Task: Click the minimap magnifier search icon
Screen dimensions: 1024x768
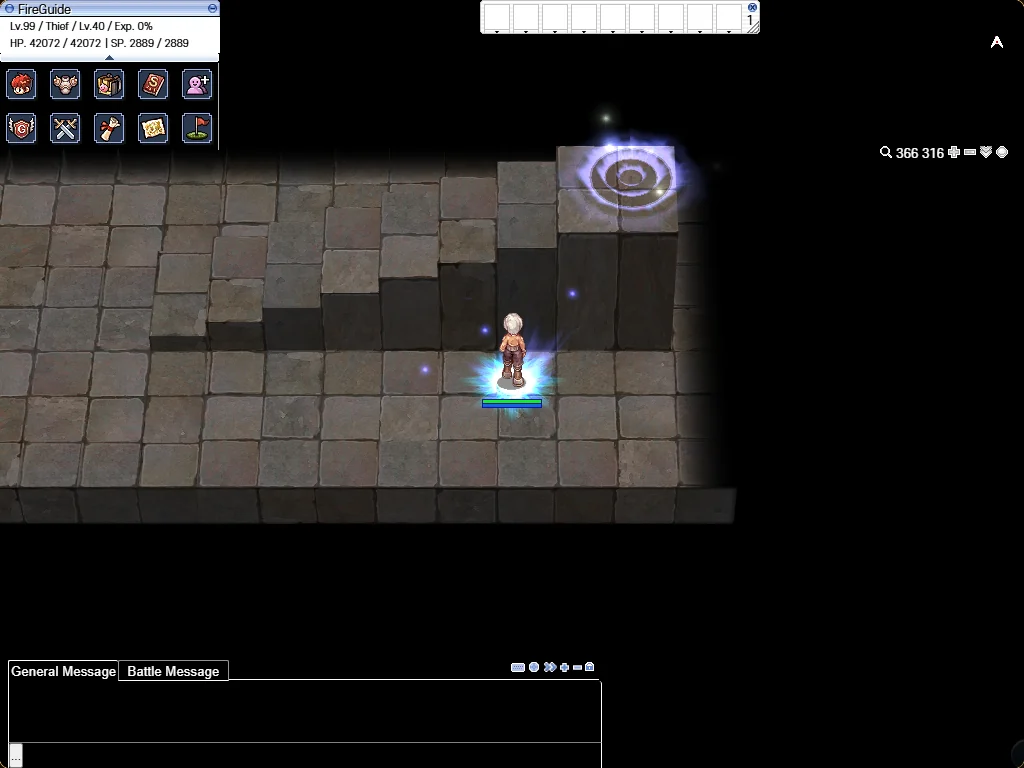Action: [886, 152]
